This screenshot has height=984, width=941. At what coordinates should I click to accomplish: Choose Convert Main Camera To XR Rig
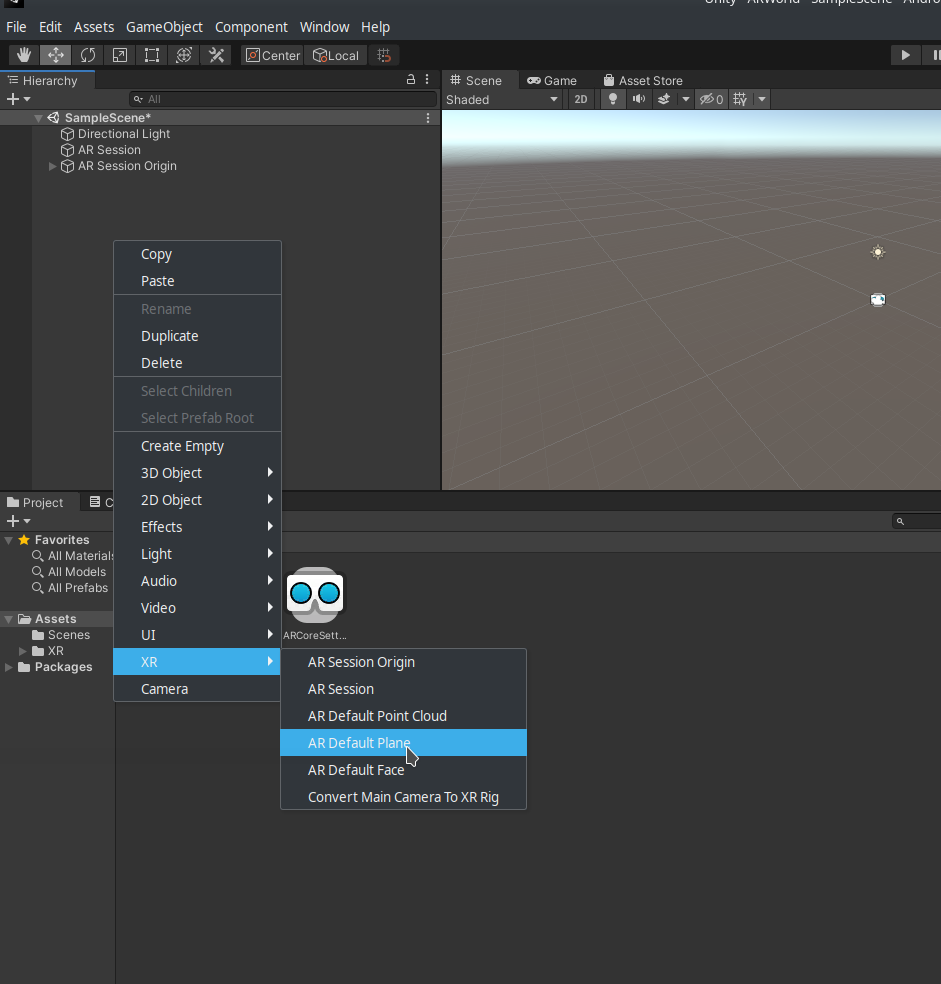[x=403, y=797]
